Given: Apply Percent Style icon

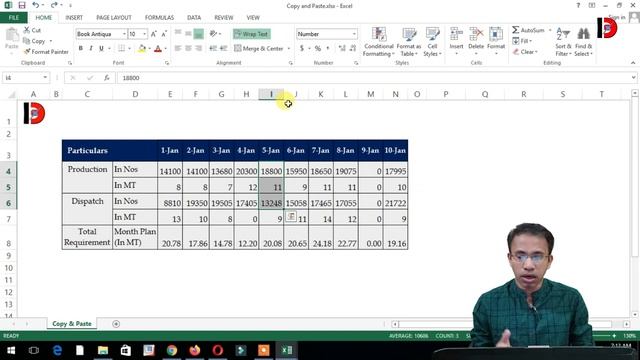Looking at the screenshot, I should (x=318, y=49).
